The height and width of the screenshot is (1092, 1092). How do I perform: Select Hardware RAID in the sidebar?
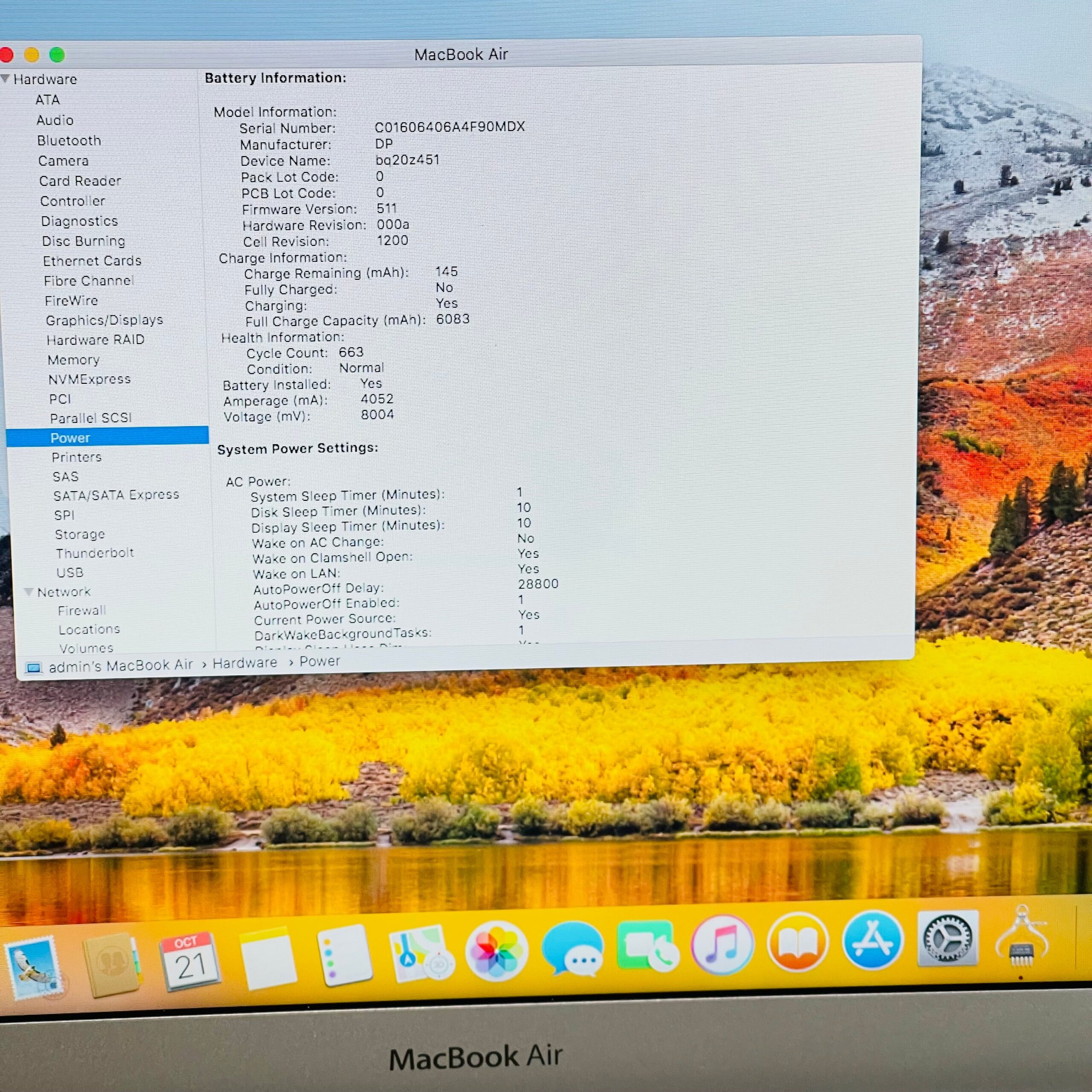96,340
